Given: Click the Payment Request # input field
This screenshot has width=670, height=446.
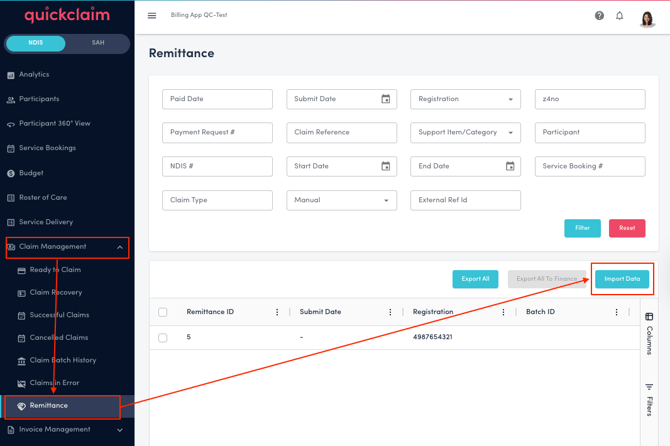Looking at the screenshot, I should (217, 133).
